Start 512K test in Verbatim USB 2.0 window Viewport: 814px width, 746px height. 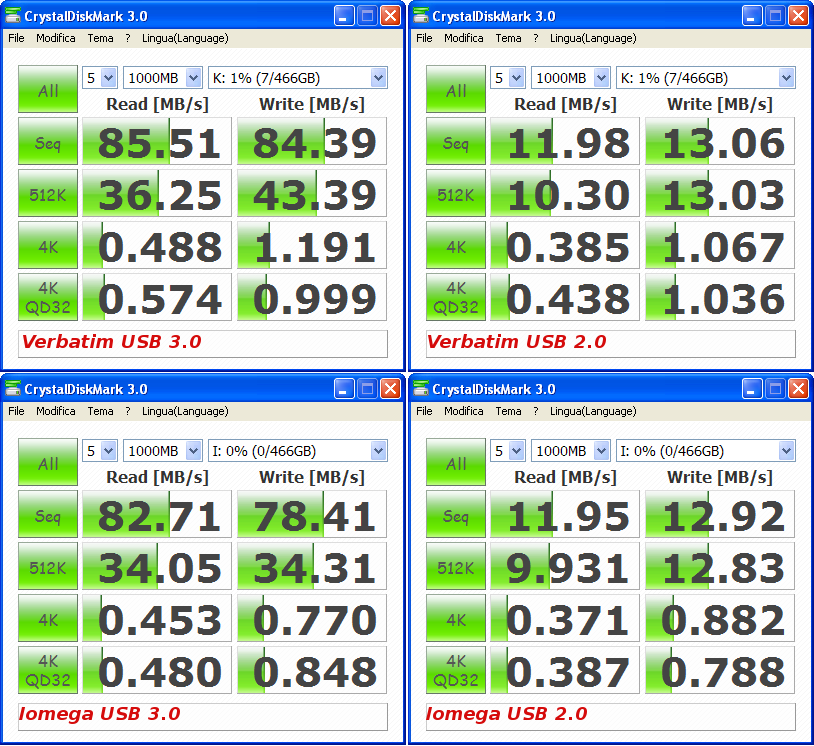456,193
